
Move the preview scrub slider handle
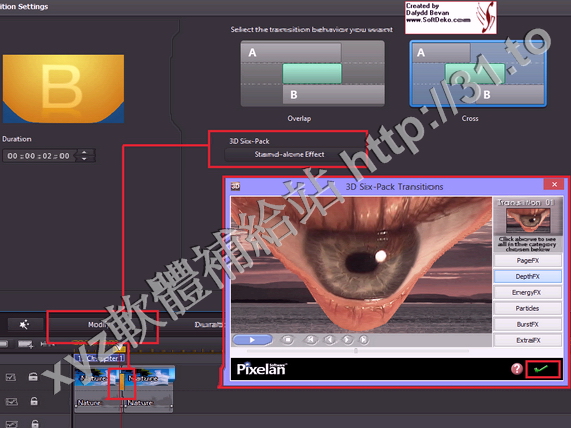pyautogui.click(x=356, y=351)
